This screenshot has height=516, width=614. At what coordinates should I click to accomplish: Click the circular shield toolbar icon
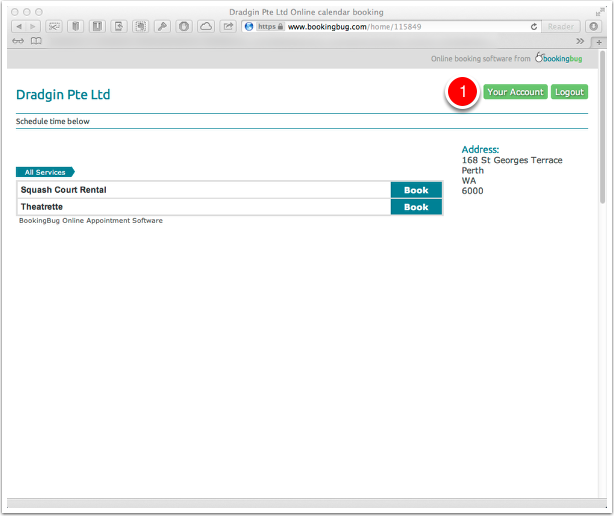tap(184, 27)
